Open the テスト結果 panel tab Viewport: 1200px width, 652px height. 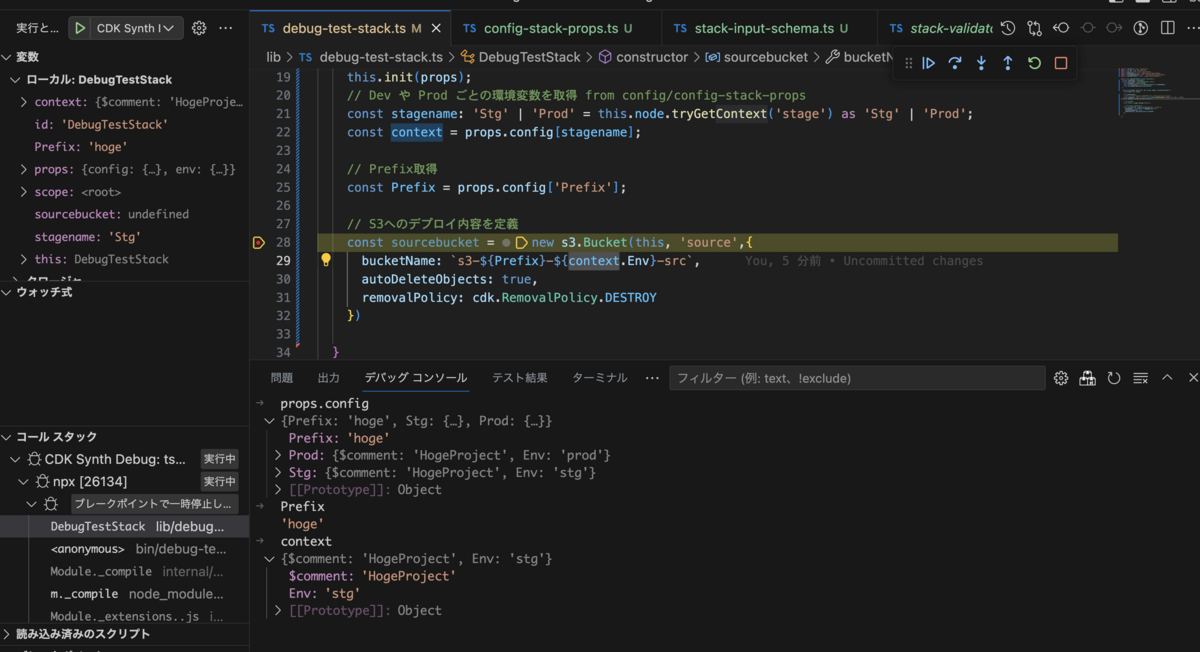point(520,378)
